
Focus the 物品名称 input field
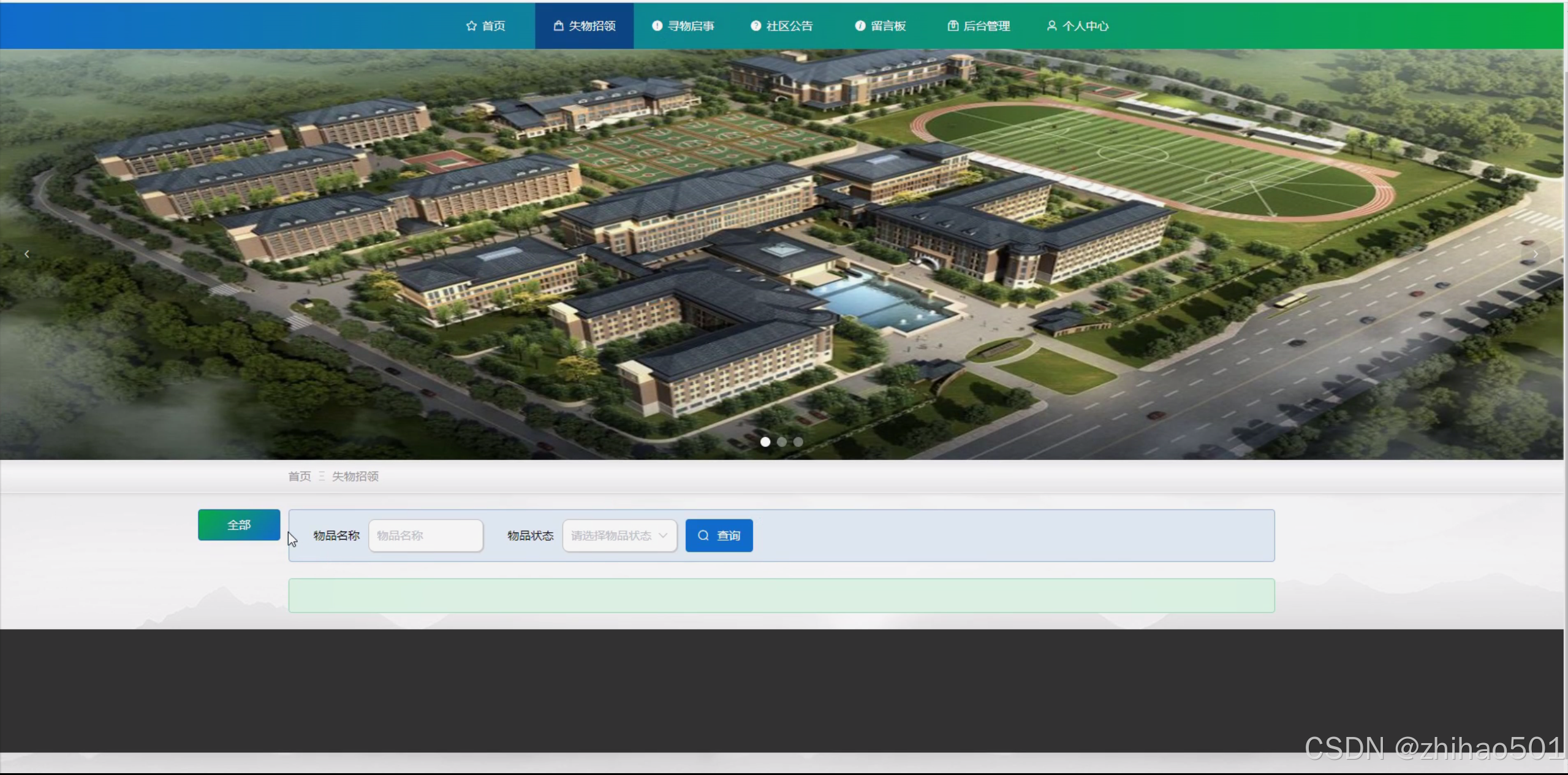(x=425, y=535)
